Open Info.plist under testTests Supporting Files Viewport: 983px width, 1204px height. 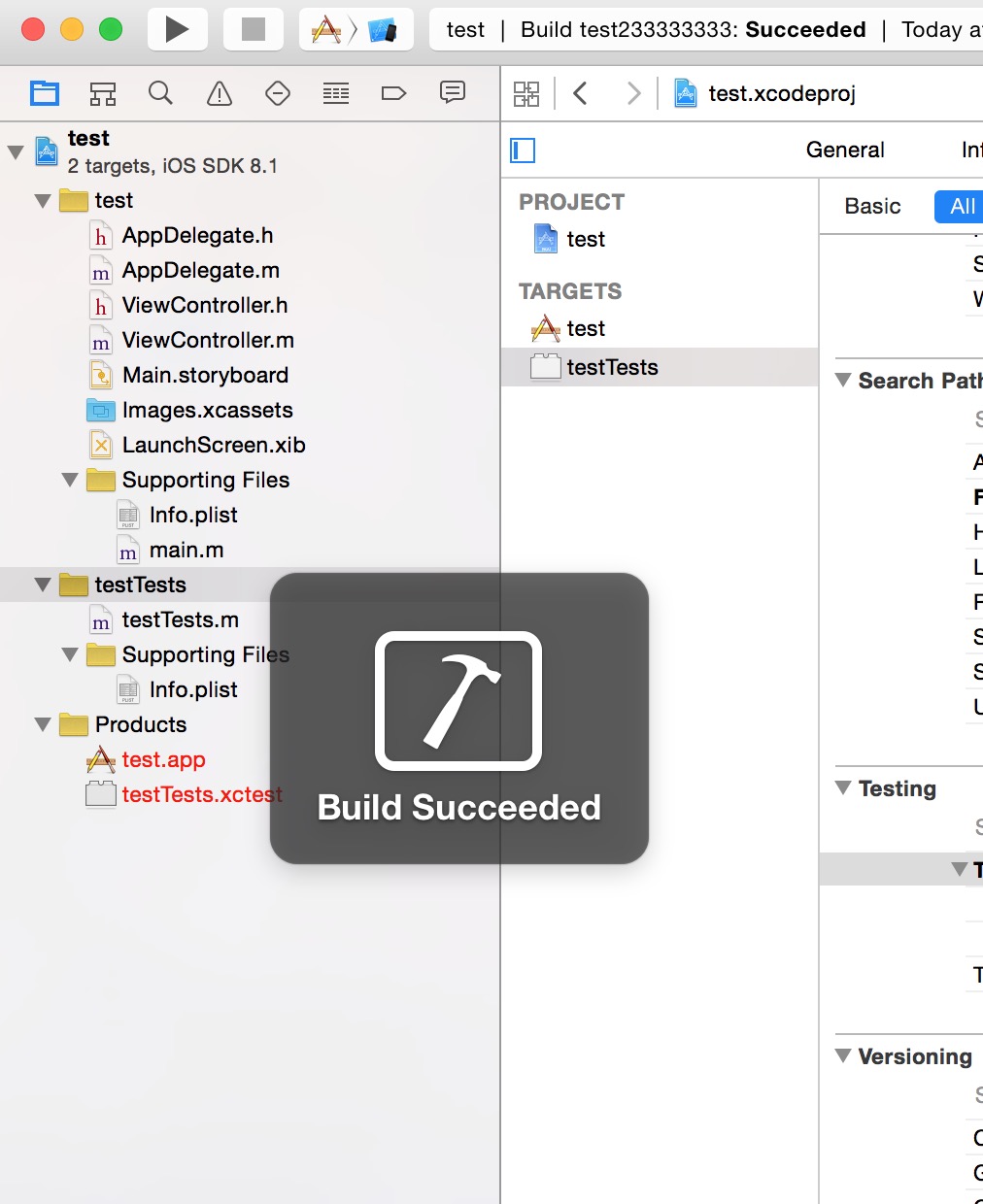pyautogui.click(x=193, y=689)
